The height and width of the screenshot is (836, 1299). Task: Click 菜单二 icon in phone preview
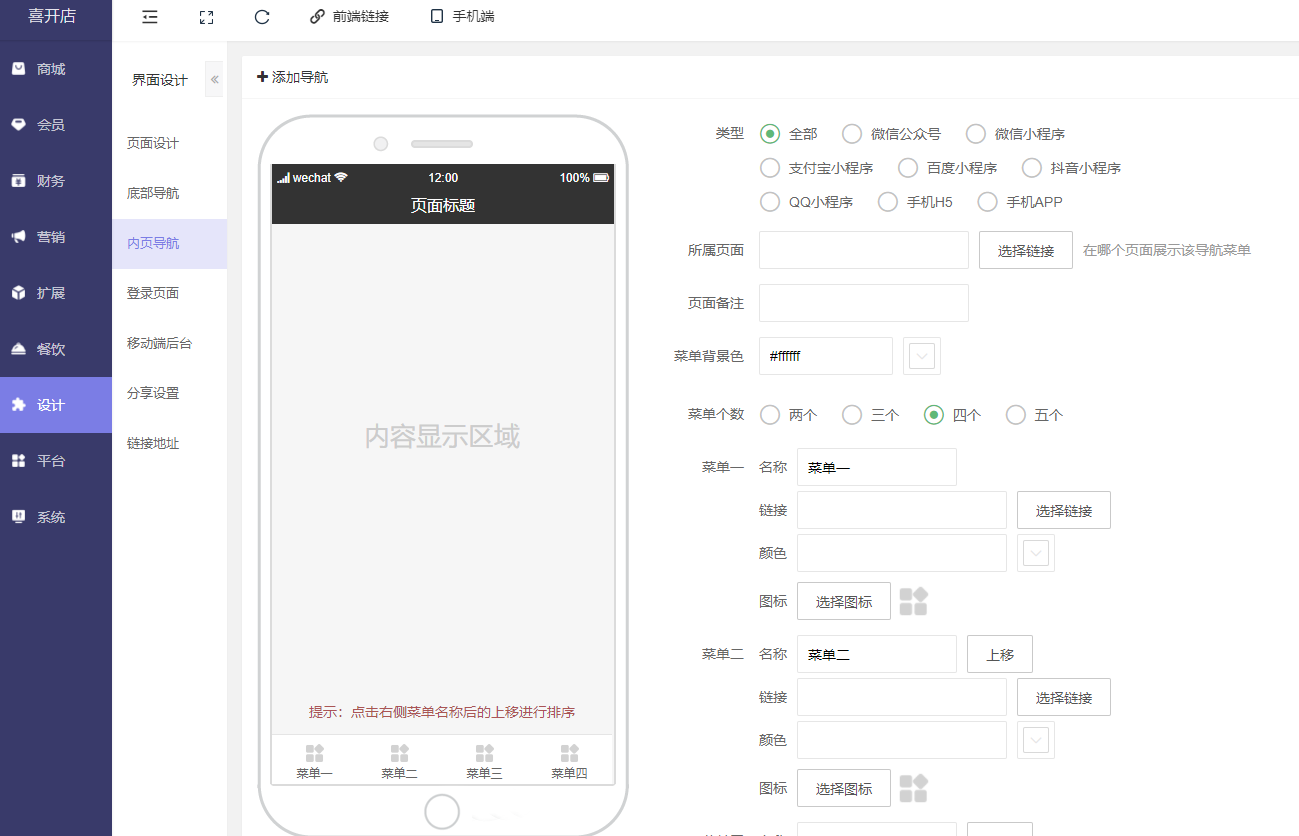pyautogui.click(x=399, y=753)
